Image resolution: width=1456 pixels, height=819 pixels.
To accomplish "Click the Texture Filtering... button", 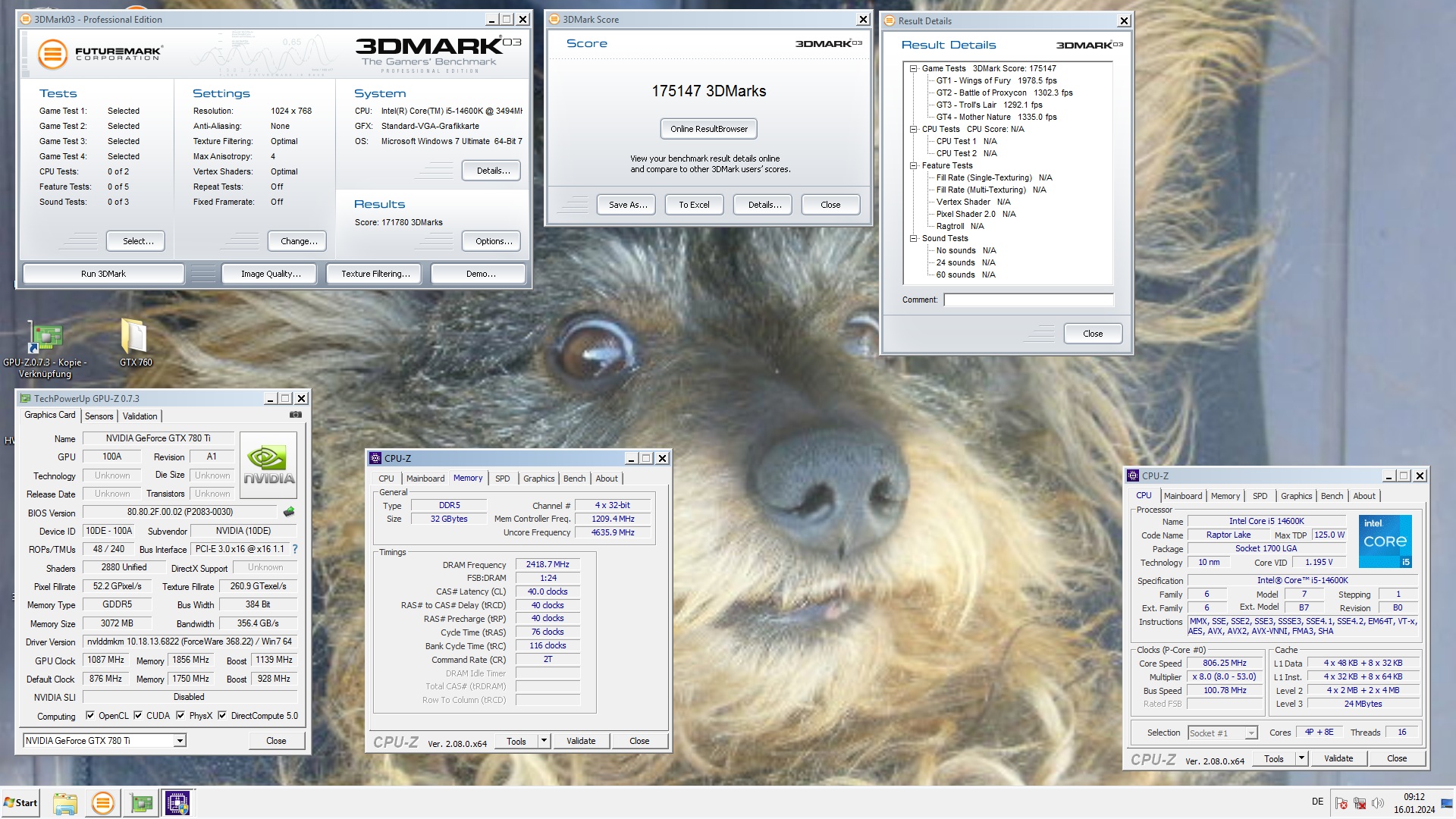I will point(375,274).
